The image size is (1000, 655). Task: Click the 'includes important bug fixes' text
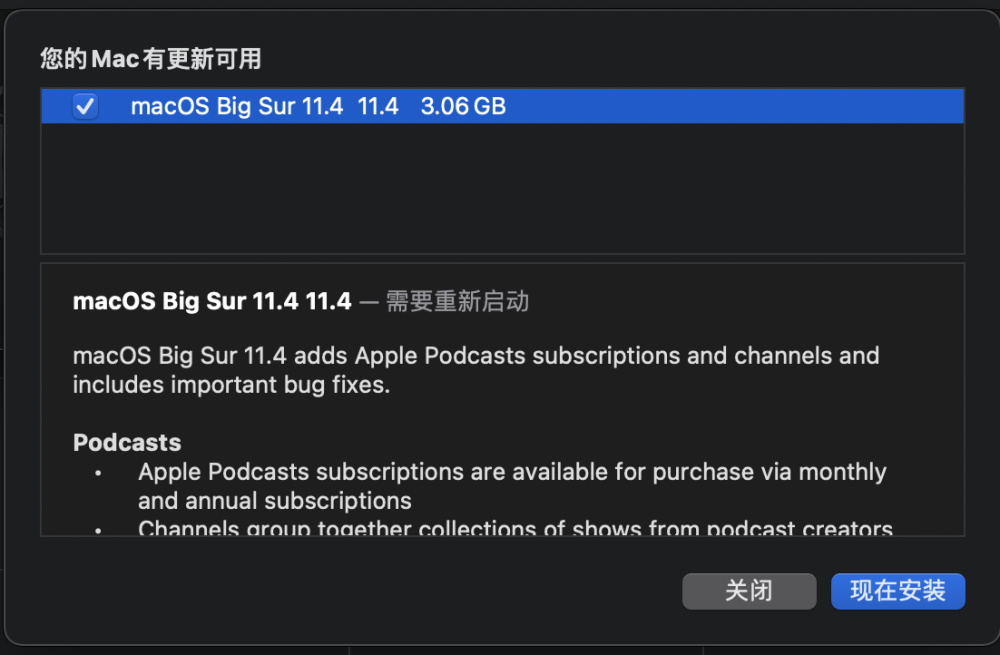tap(231, 385)
